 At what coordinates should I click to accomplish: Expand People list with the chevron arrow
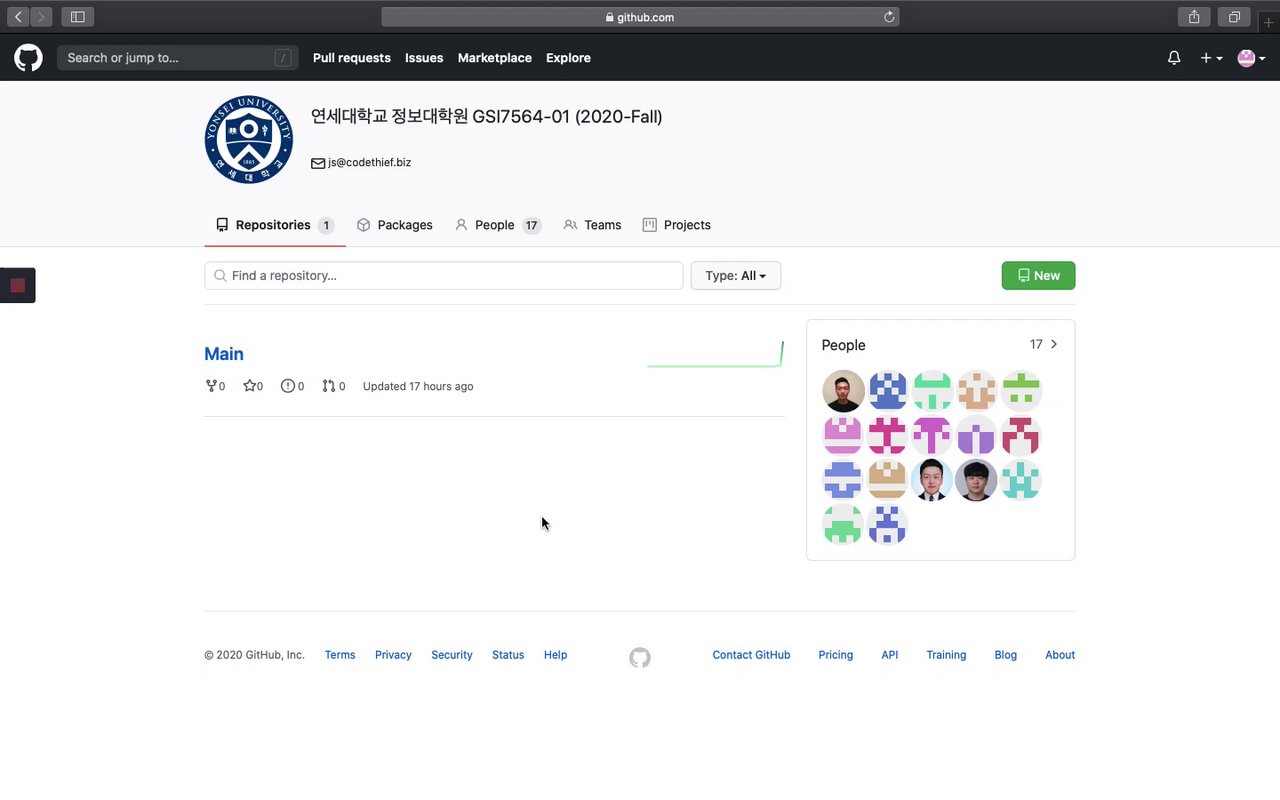tap(1054, 344)
